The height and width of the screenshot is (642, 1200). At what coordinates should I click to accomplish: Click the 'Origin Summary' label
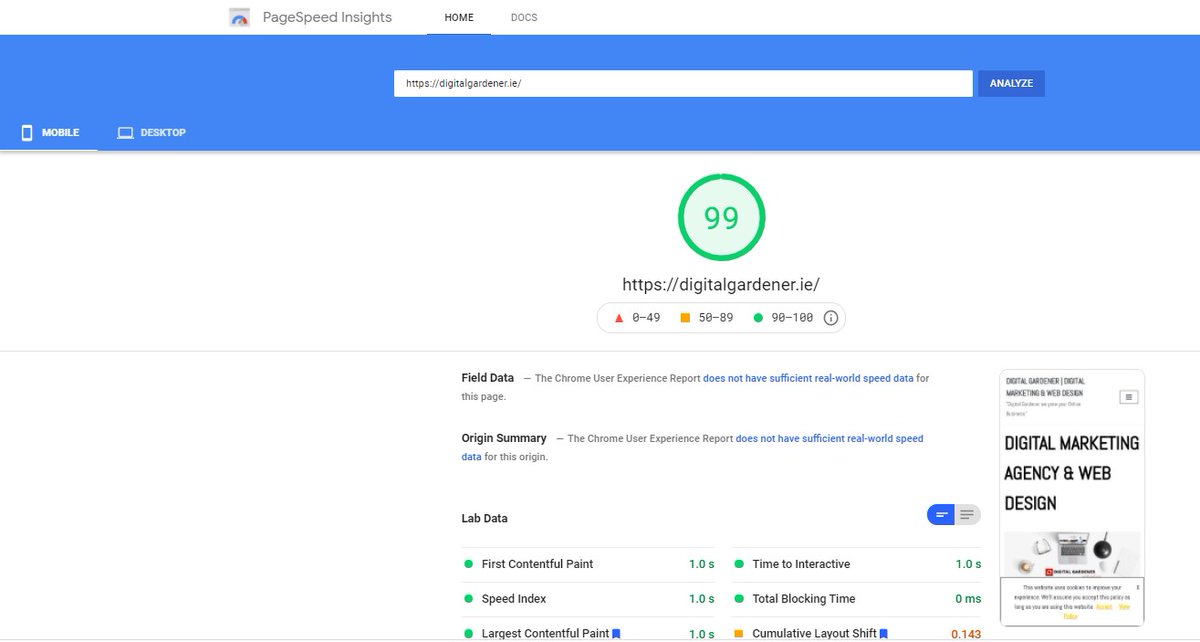coord(504,438)
